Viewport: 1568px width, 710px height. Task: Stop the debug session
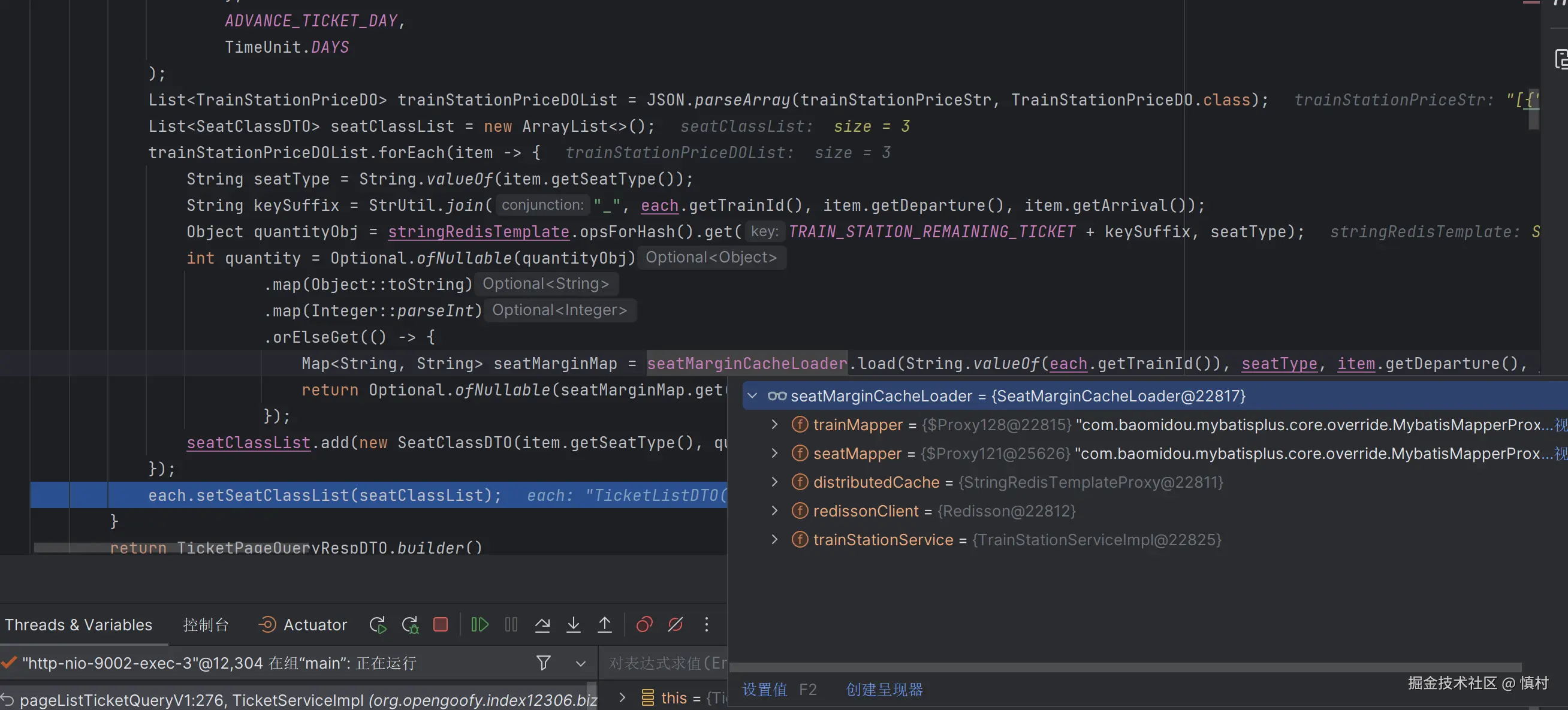tap(441, 625)
